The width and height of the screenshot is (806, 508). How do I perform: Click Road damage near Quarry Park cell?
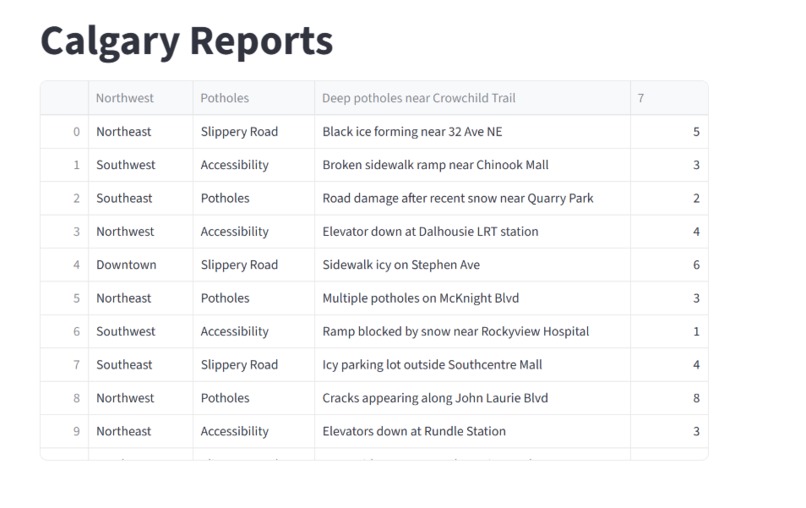coord(472,198)
